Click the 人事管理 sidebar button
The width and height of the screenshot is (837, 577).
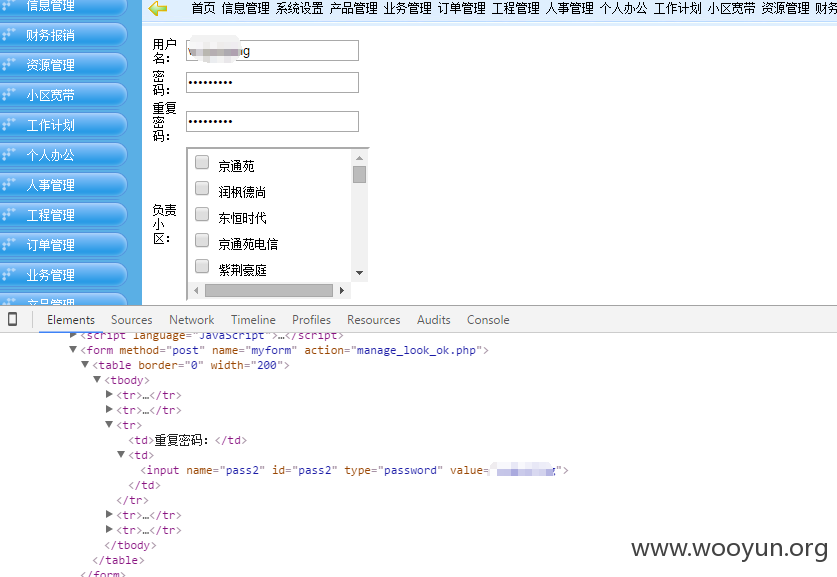64,185
